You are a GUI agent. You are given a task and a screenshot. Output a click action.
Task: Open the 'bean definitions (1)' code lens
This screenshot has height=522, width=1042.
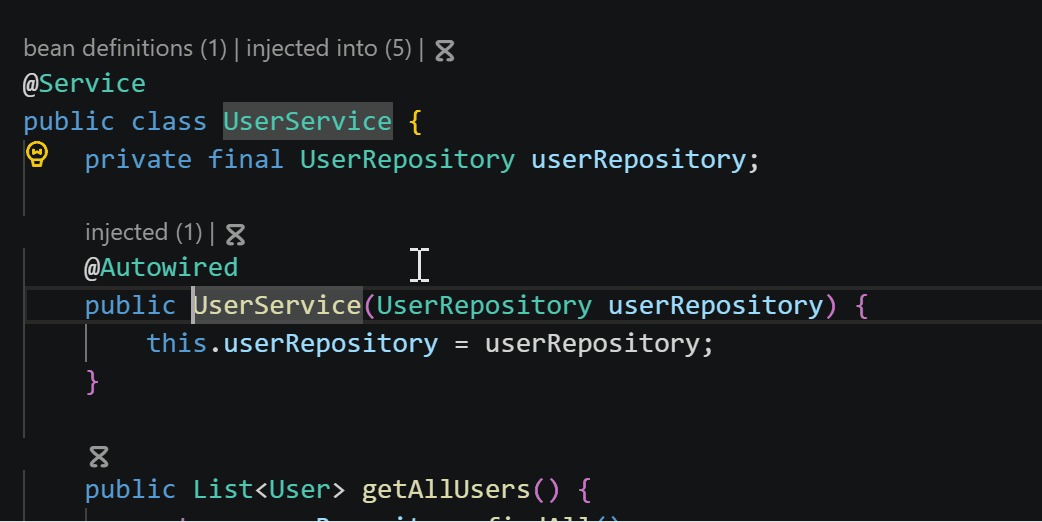125,48
